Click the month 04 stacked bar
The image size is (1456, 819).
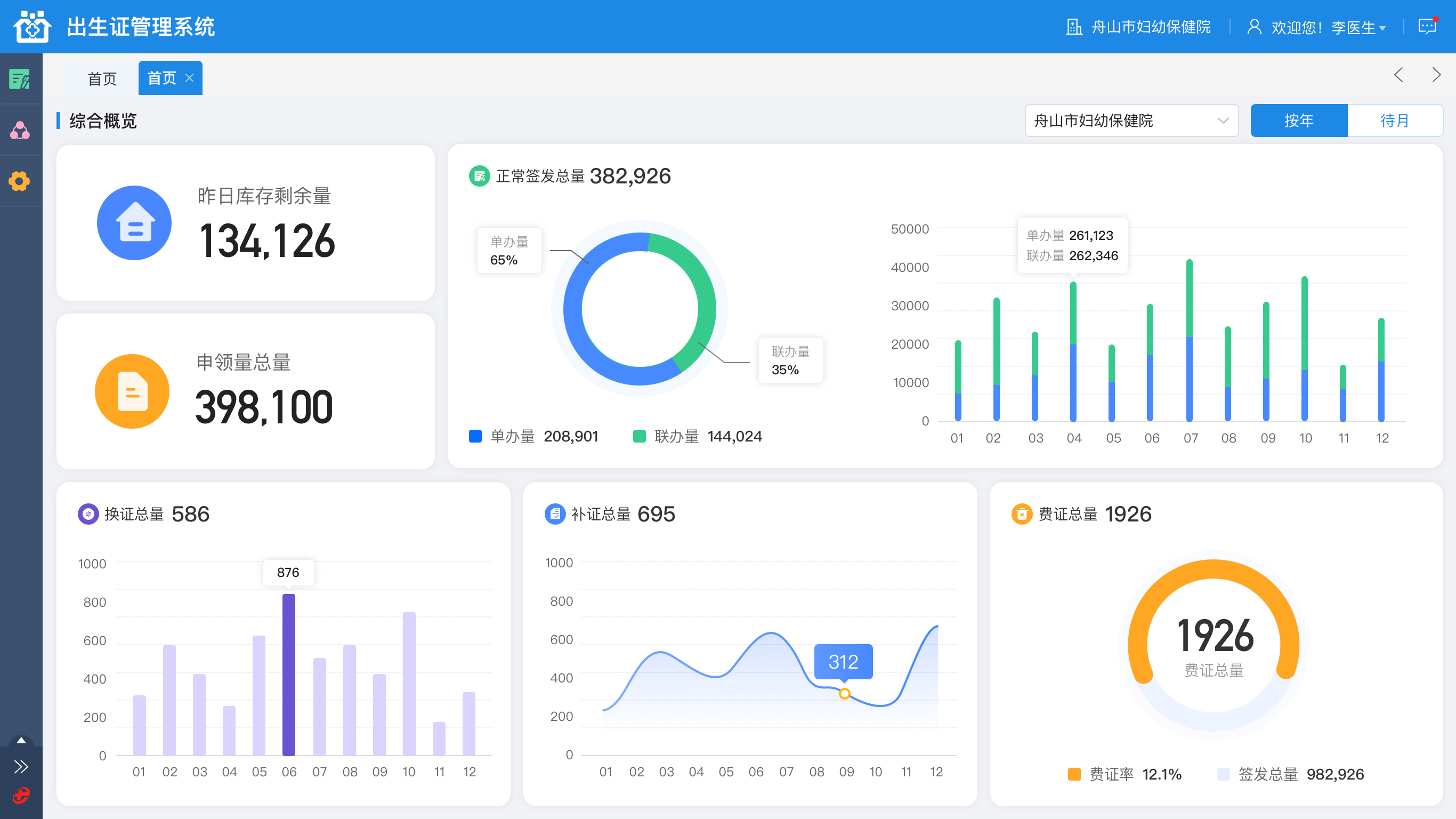(x=1073, y=352)
